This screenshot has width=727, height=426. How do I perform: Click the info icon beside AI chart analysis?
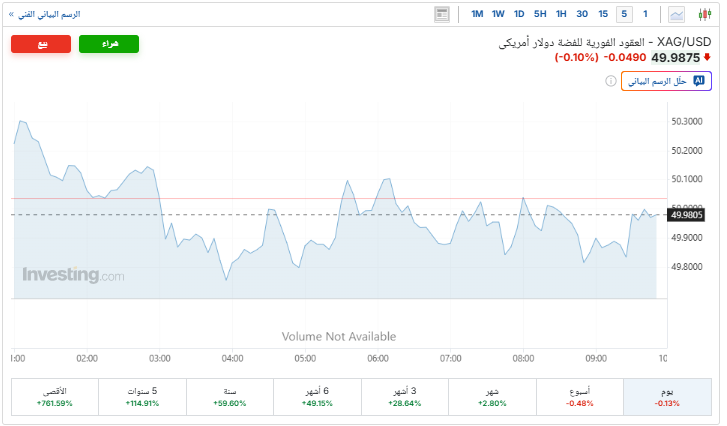pos(610,81)
